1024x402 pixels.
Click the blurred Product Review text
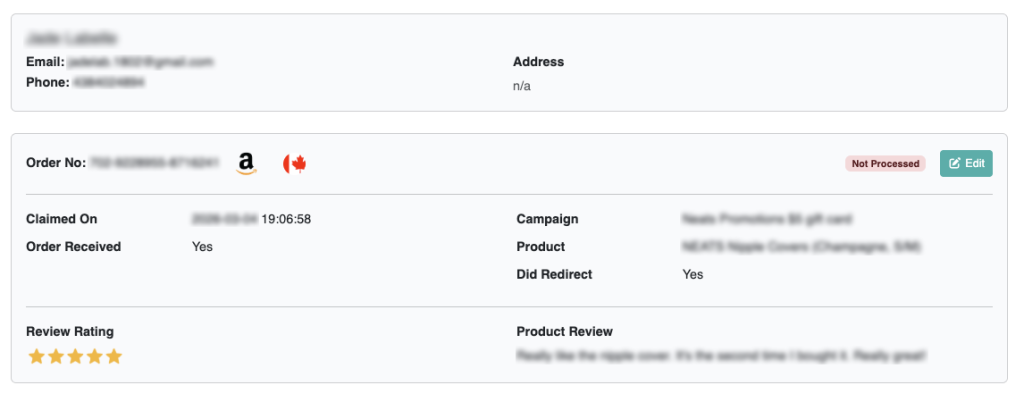(721, 355)
